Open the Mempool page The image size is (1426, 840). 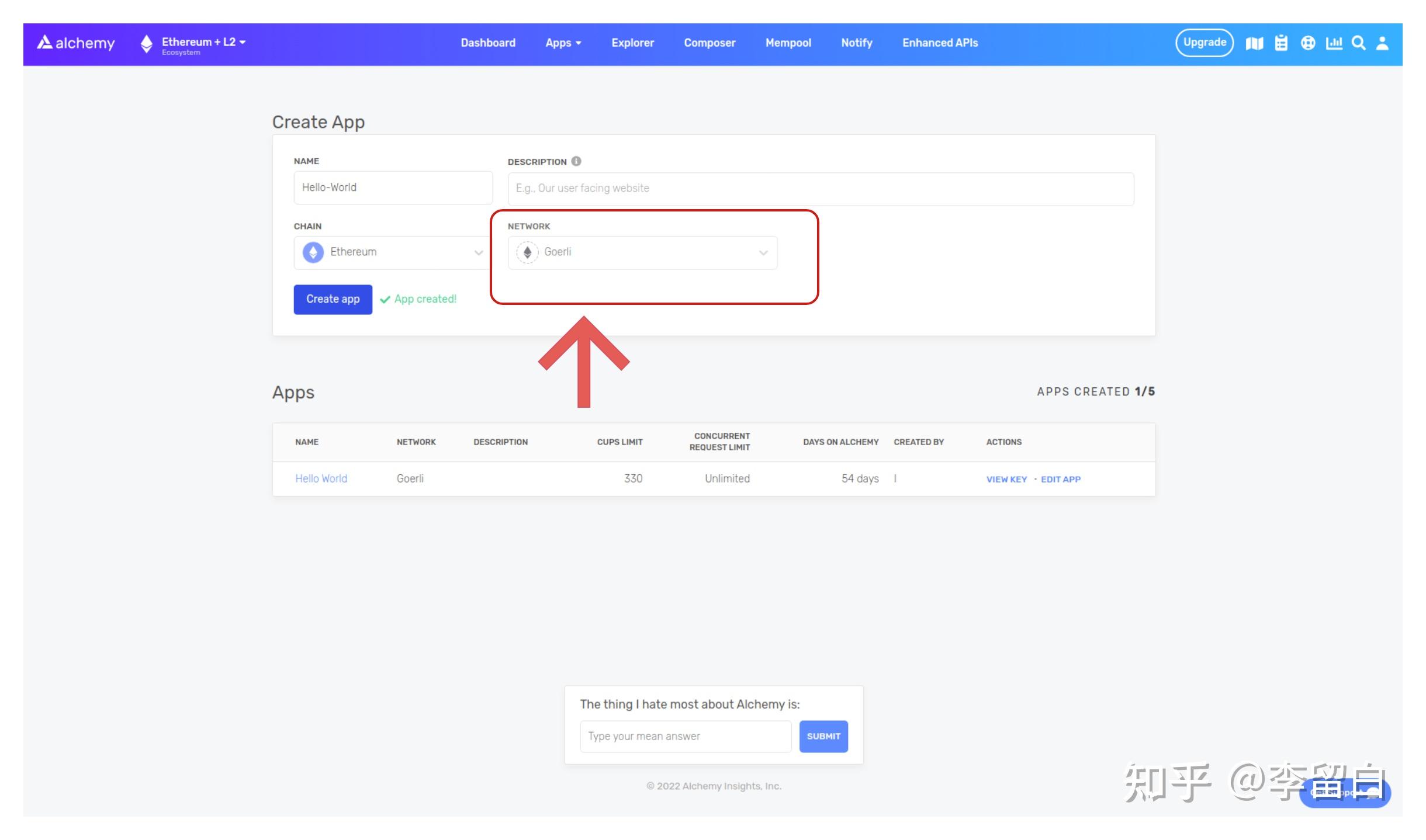tap(788, 43)
